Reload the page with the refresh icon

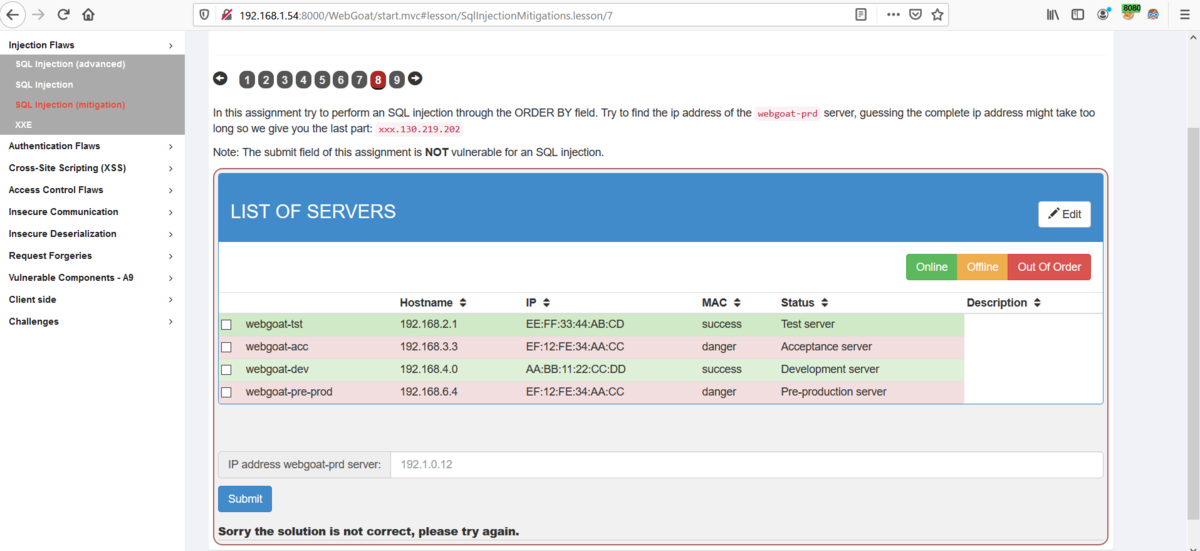click(64, 15)
